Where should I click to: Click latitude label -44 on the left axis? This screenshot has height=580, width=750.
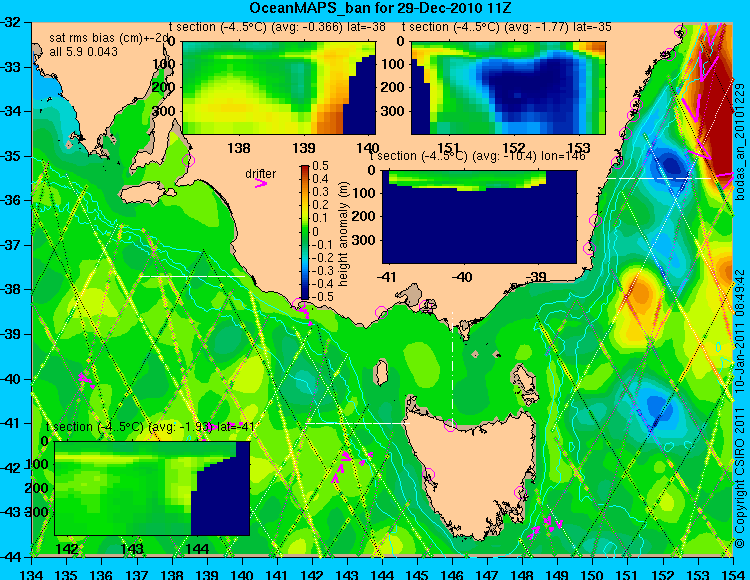(10, 557)
